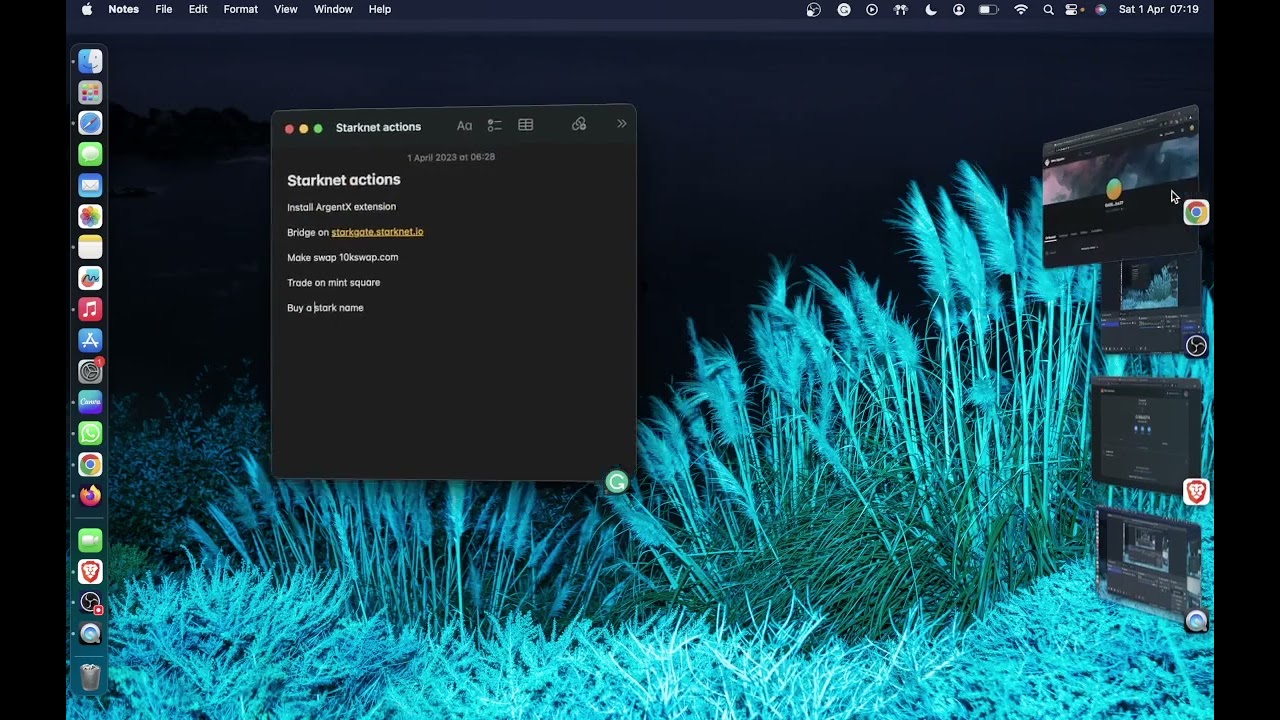Open the File menu

[164, 9]
